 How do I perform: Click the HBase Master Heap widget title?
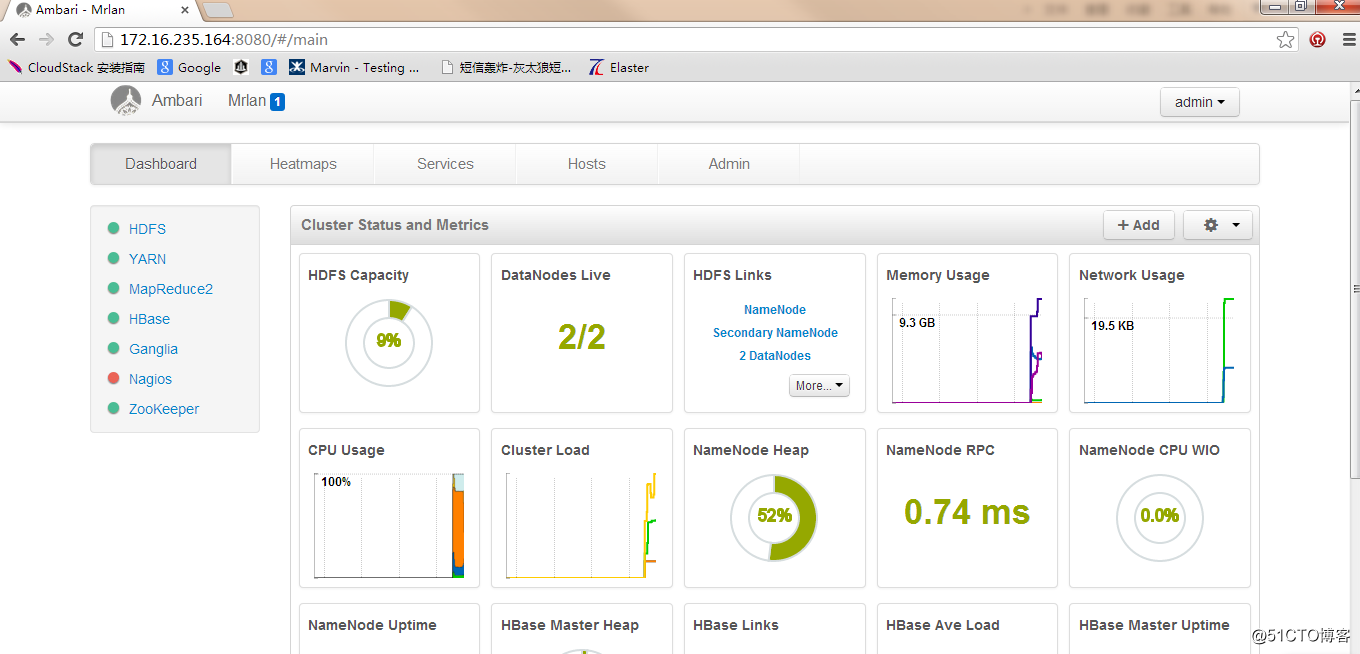tap(570, 625)
